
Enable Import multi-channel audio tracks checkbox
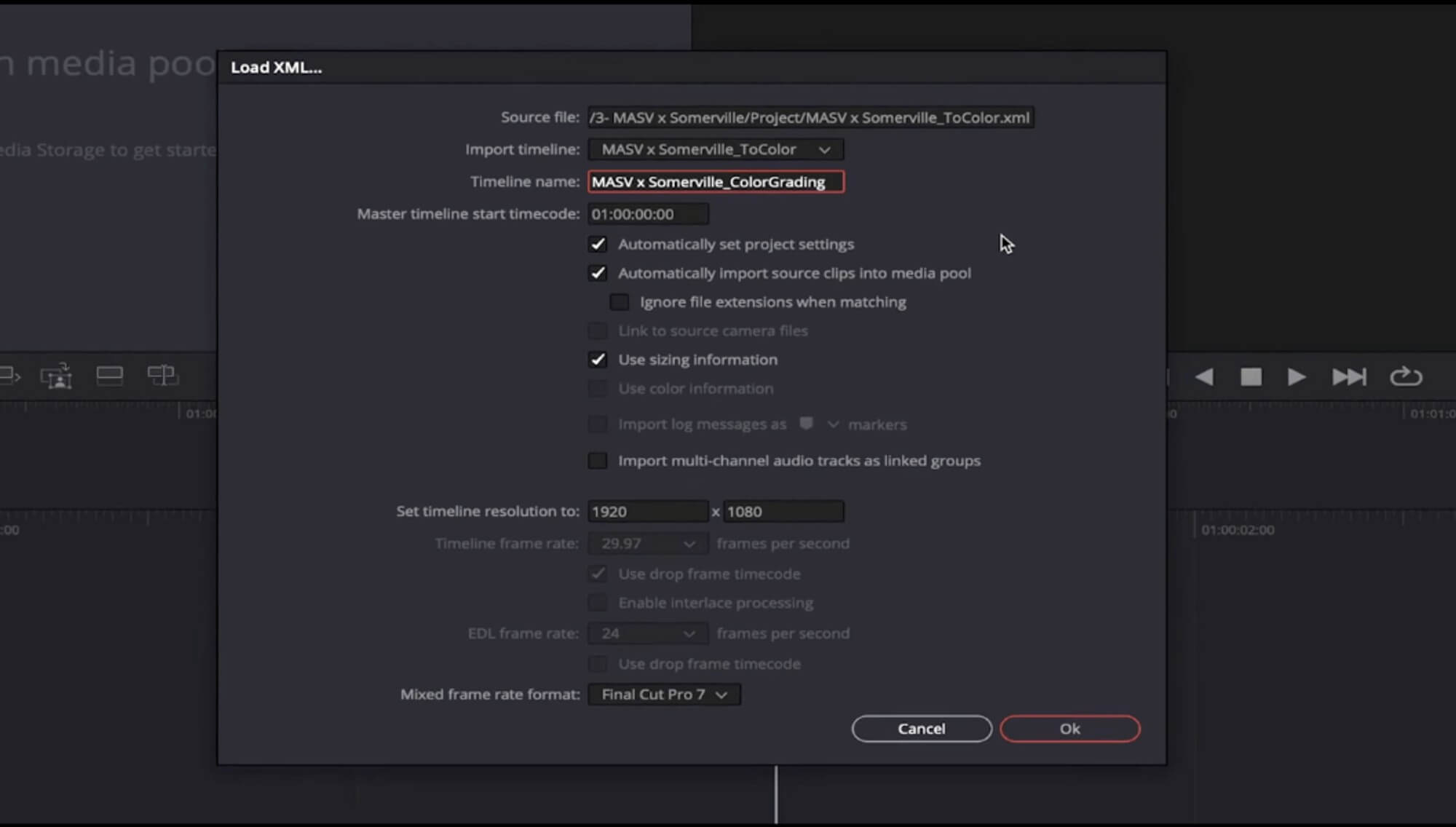coord(597,460)
